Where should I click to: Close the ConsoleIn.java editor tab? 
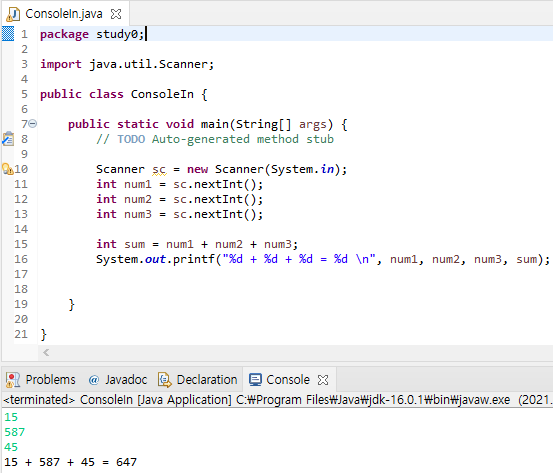(x=116, y=14)
